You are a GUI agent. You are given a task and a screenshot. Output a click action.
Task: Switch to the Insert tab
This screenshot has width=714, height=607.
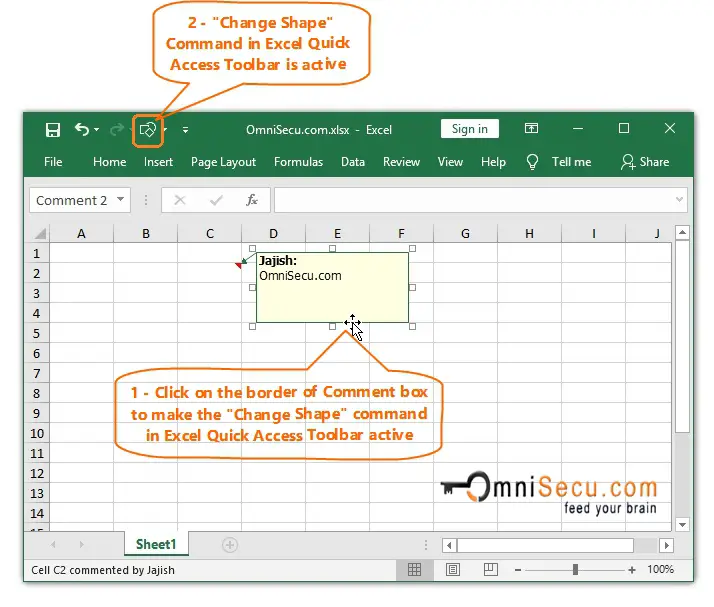pos(158,162)
